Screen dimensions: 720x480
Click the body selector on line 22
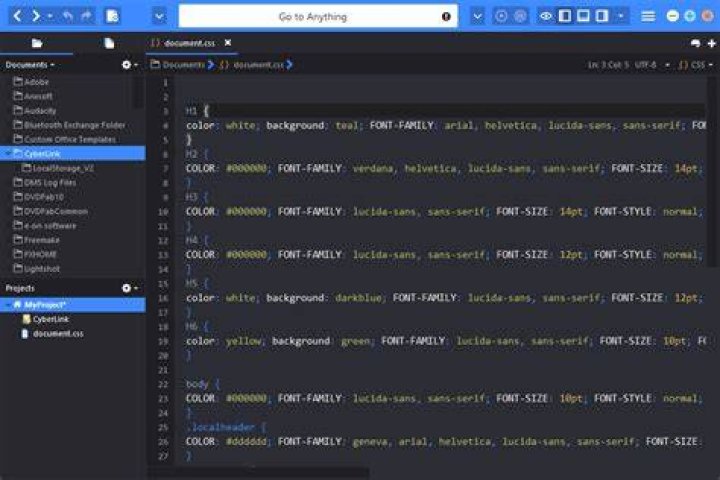coord(197,384)
